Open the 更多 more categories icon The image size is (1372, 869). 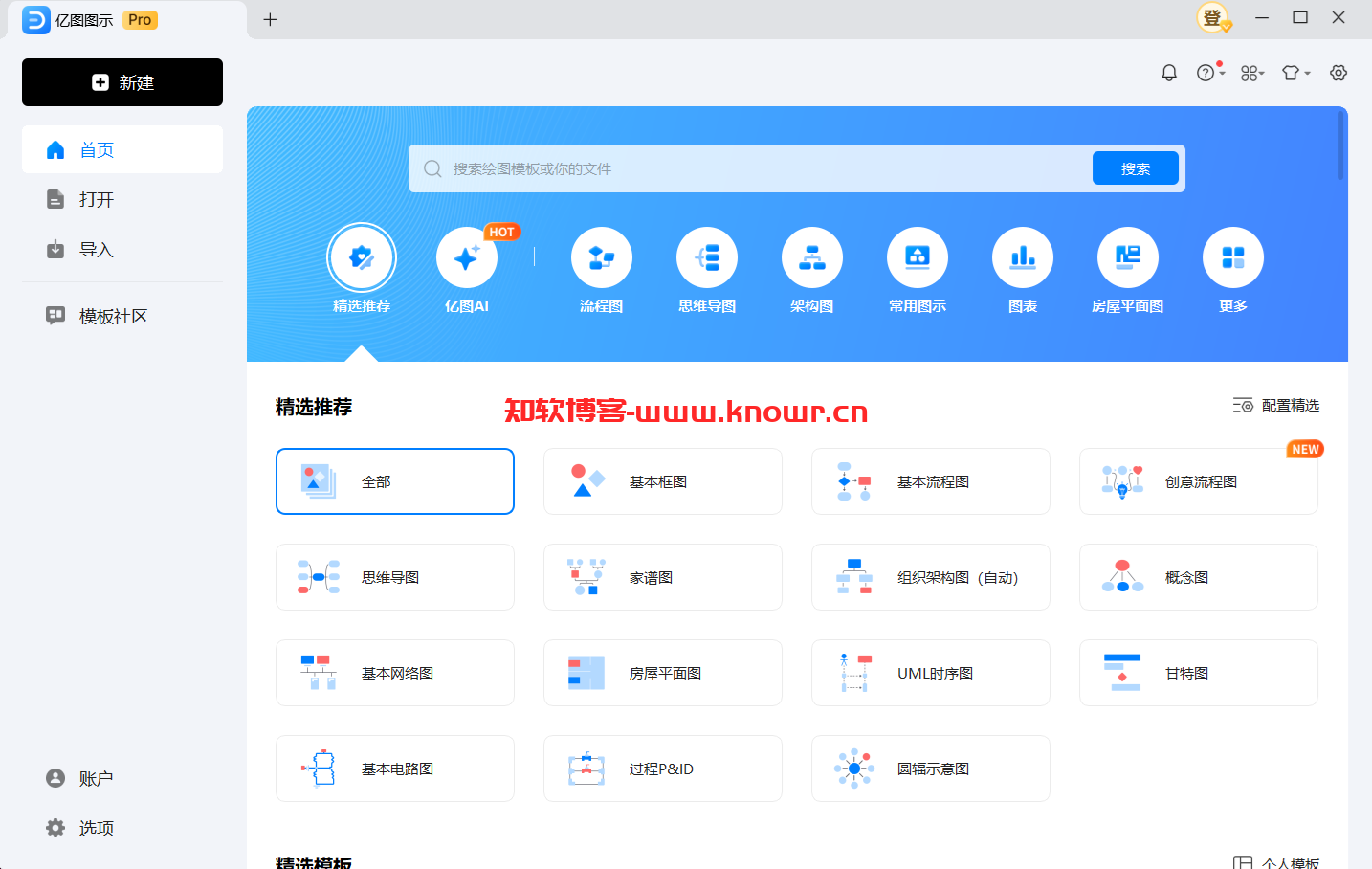[x=1233, y=257]
